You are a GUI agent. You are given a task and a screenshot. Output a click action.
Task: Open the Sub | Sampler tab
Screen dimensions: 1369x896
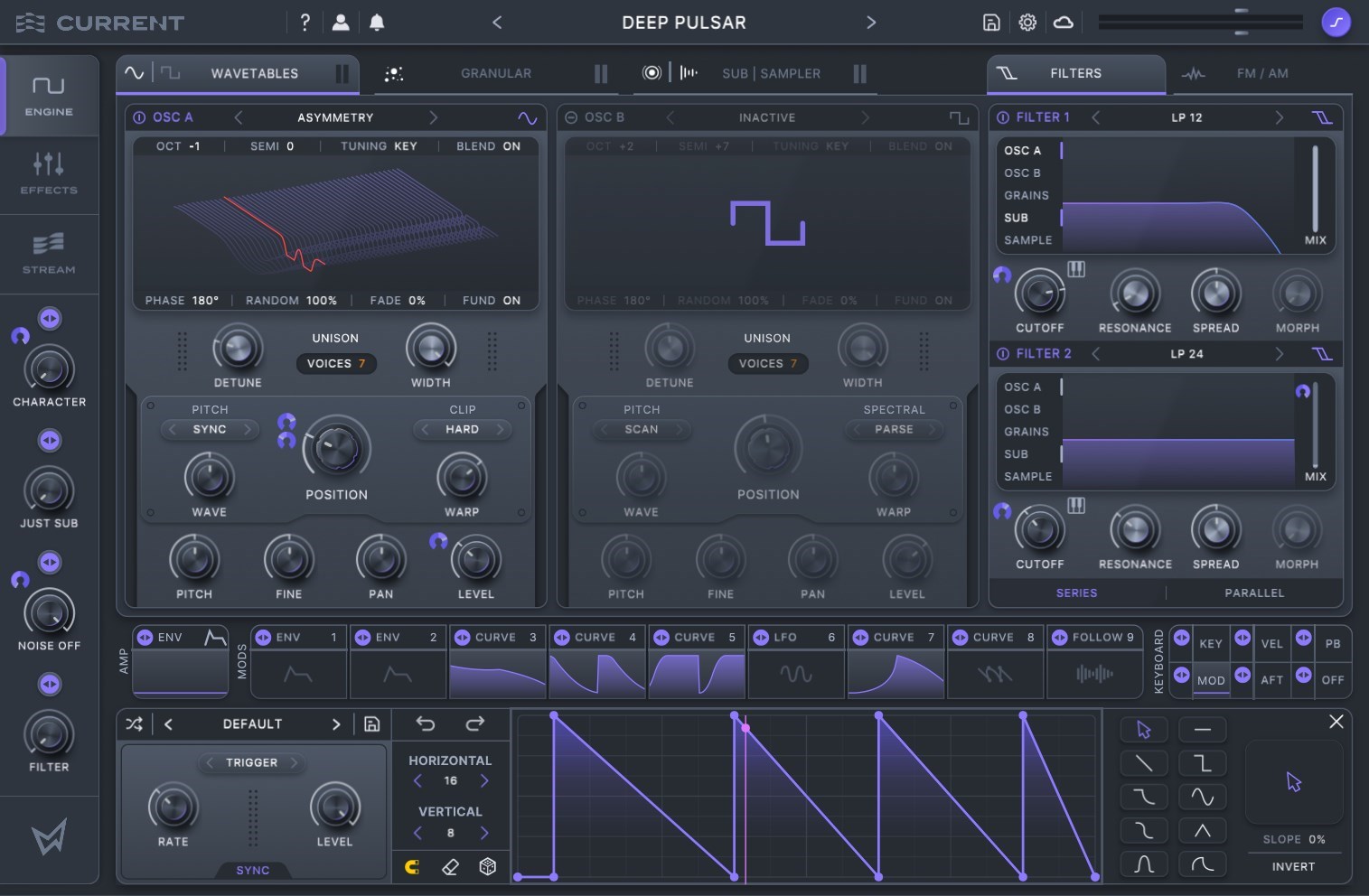(771, 74)
